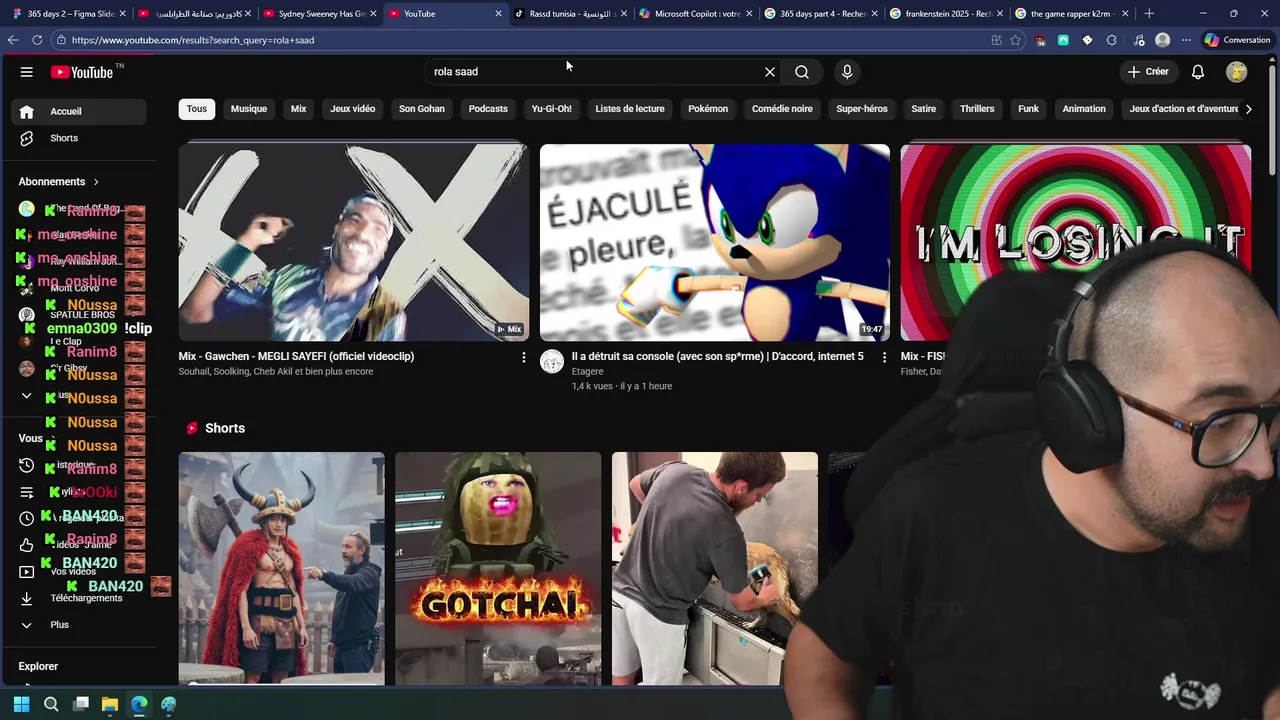Open the browser profile avatar icon

pos(1163,40)
